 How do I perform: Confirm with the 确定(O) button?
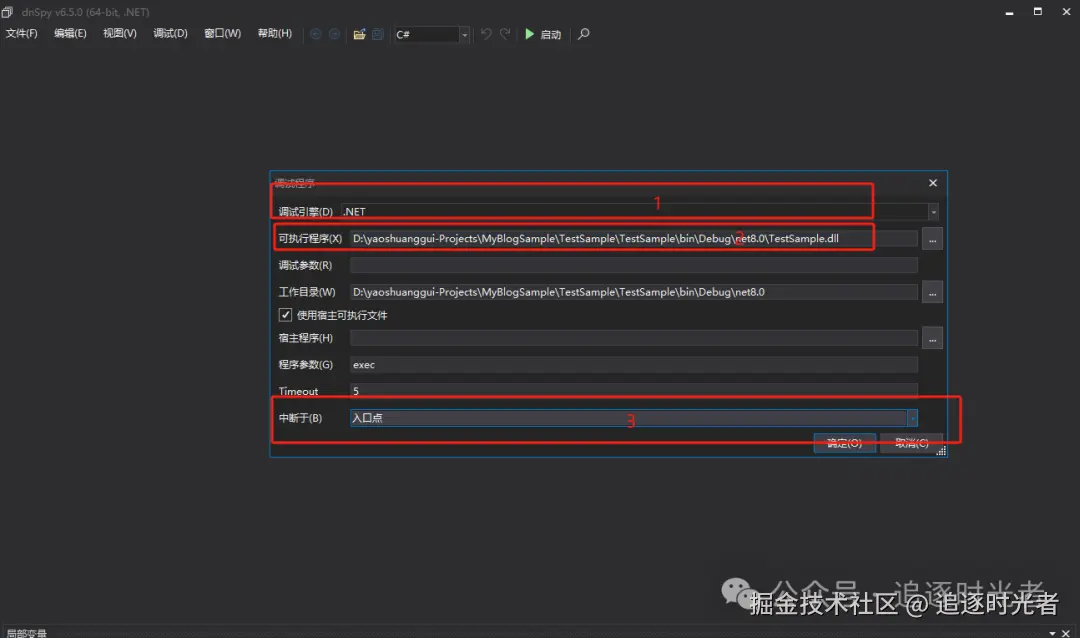[x=844, y=443]
